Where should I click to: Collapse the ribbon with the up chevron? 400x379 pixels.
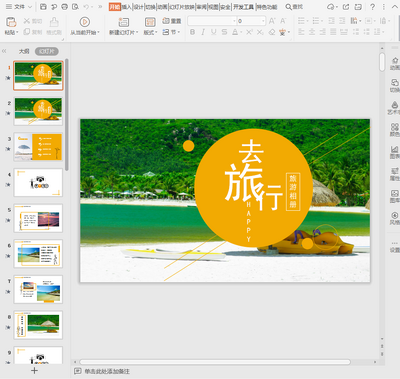coord(394,7)
